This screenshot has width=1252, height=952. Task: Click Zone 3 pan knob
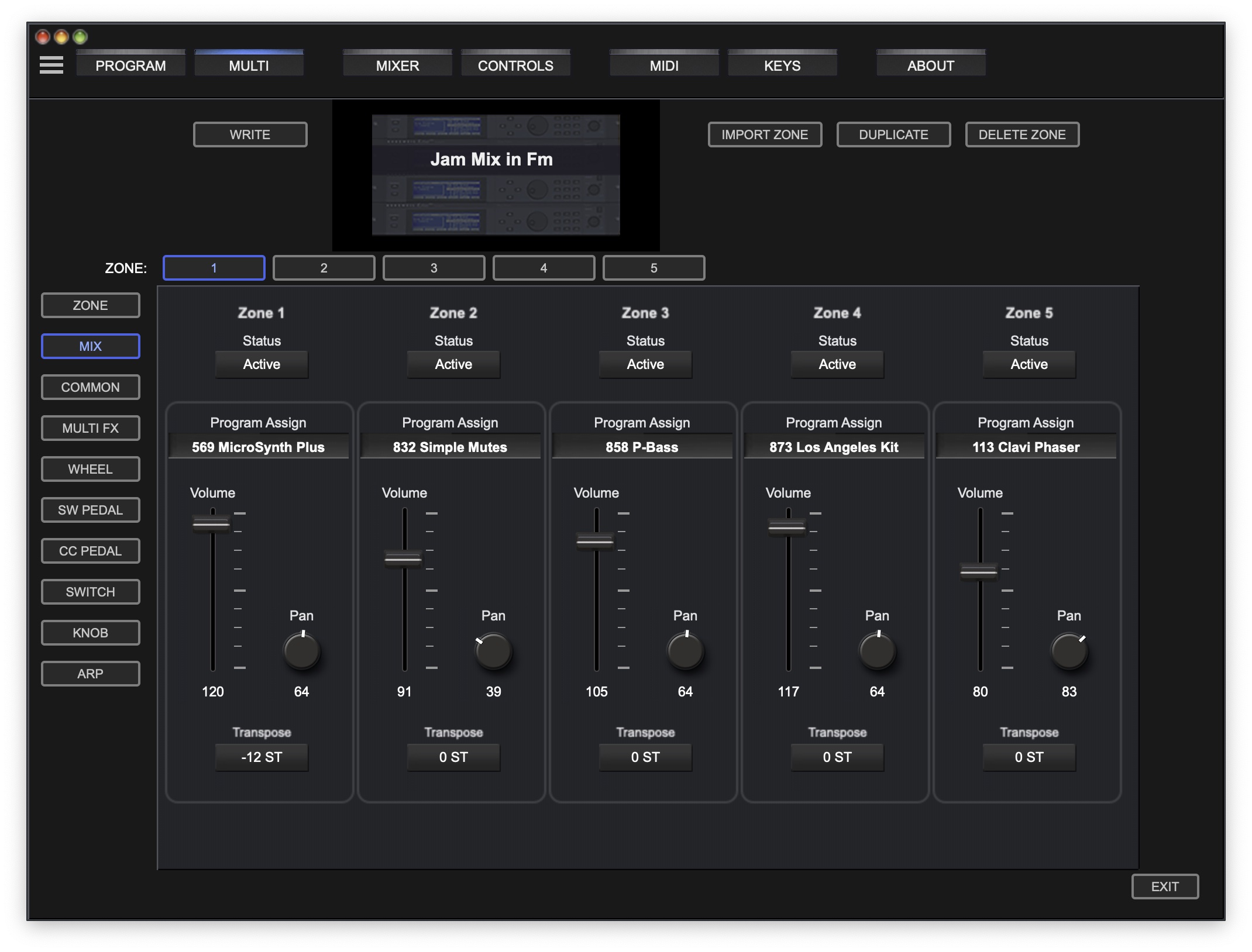pos(685,652)
